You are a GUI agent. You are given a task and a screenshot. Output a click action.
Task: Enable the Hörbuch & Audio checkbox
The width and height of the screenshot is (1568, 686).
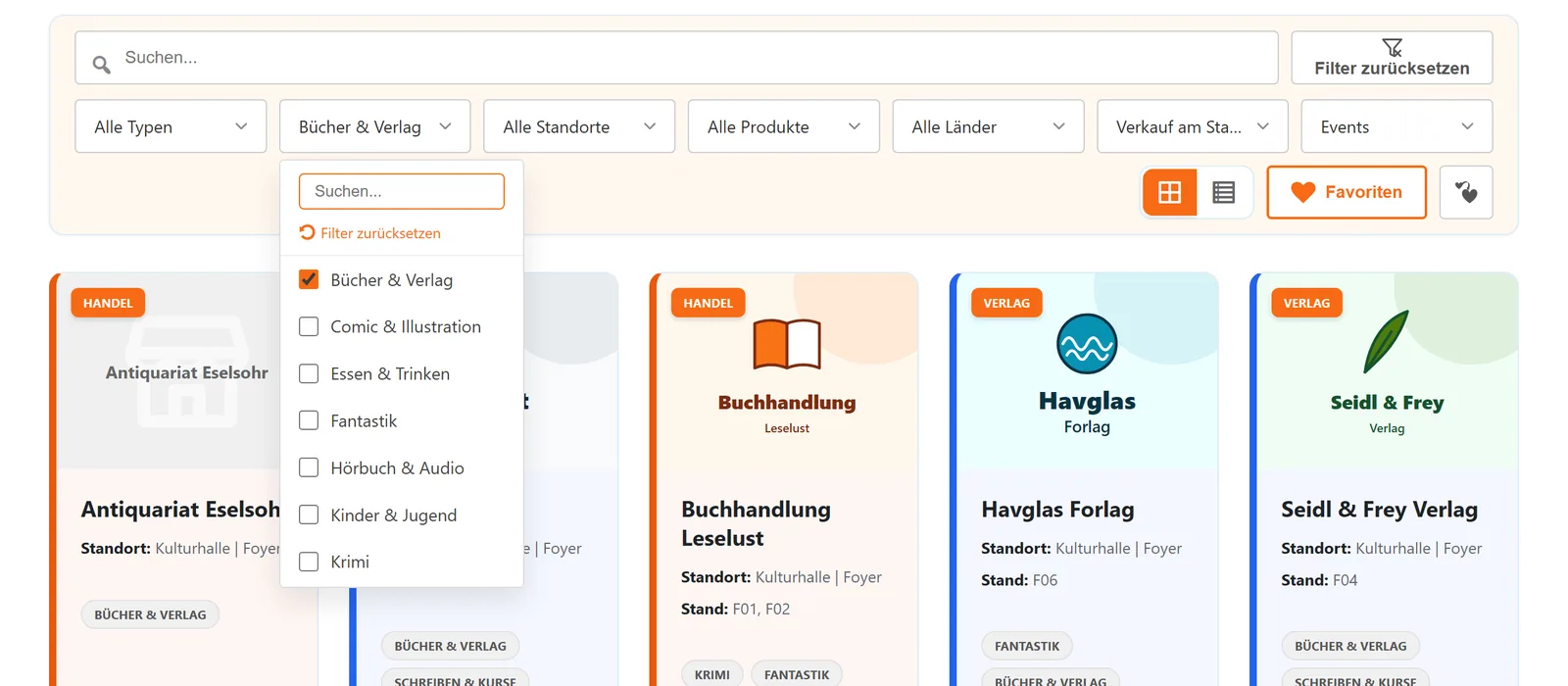(309, 467)
